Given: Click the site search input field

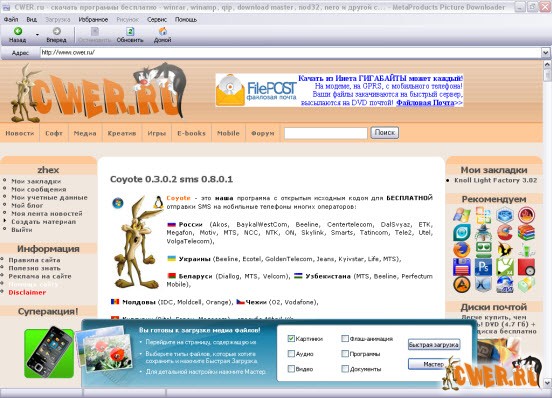Looking at the screenshot, I should click(326, 133).
